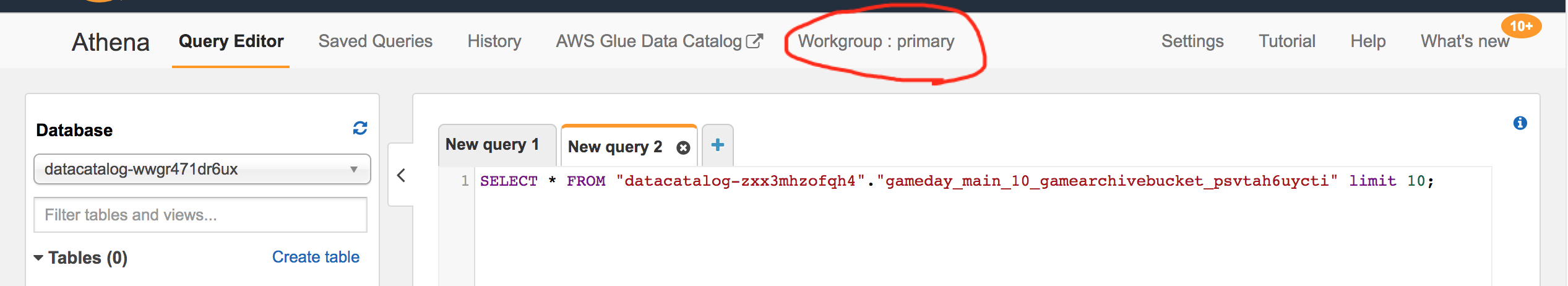Click the 10+ notification badge
1568x286 pixels.
click(x=1521, y=26)
